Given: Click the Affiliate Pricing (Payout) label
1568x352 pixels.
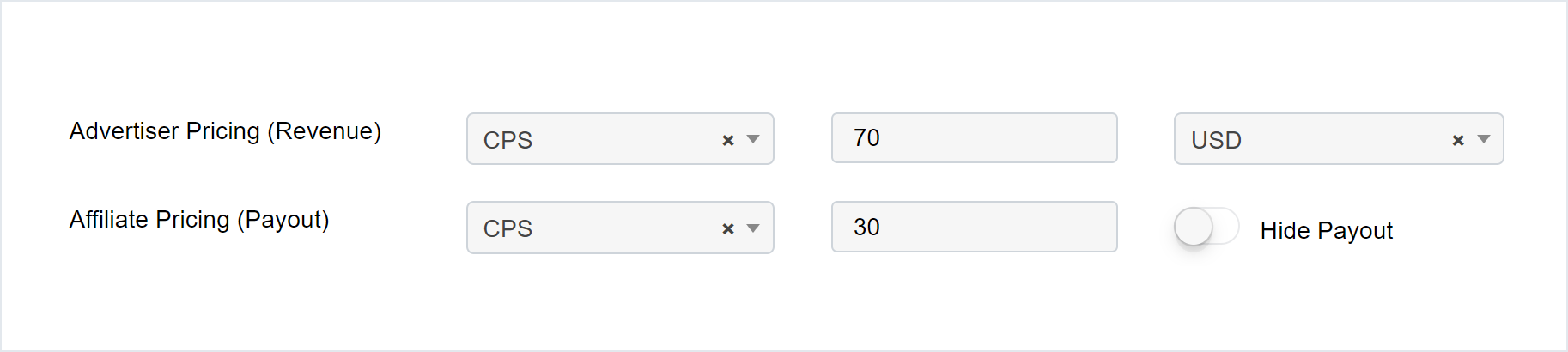Looking at the screenshot, I should (199, 220).
